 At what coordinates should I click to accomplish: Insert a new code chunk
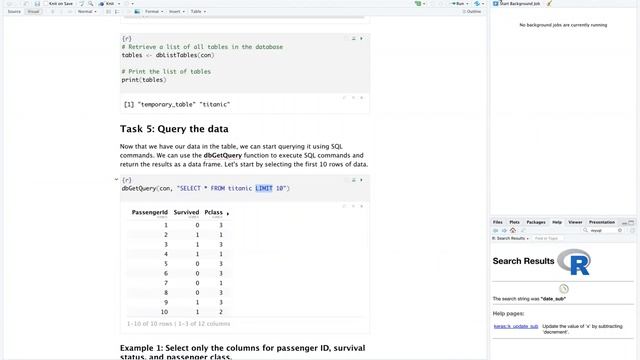click(x=419, y=4)
